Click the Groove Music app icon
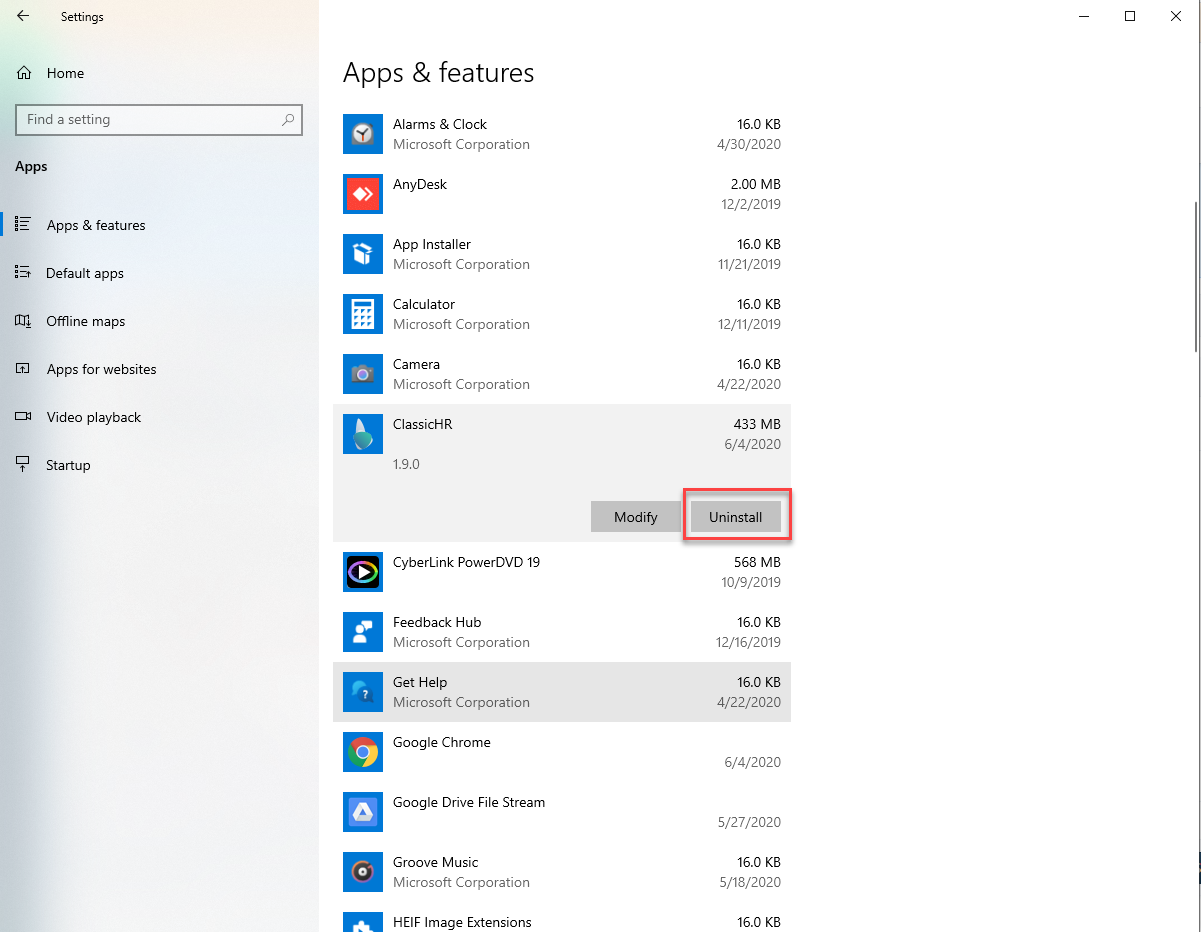Image resolution: width=1201 pixels, height=932 pixels. click(363, 872)
